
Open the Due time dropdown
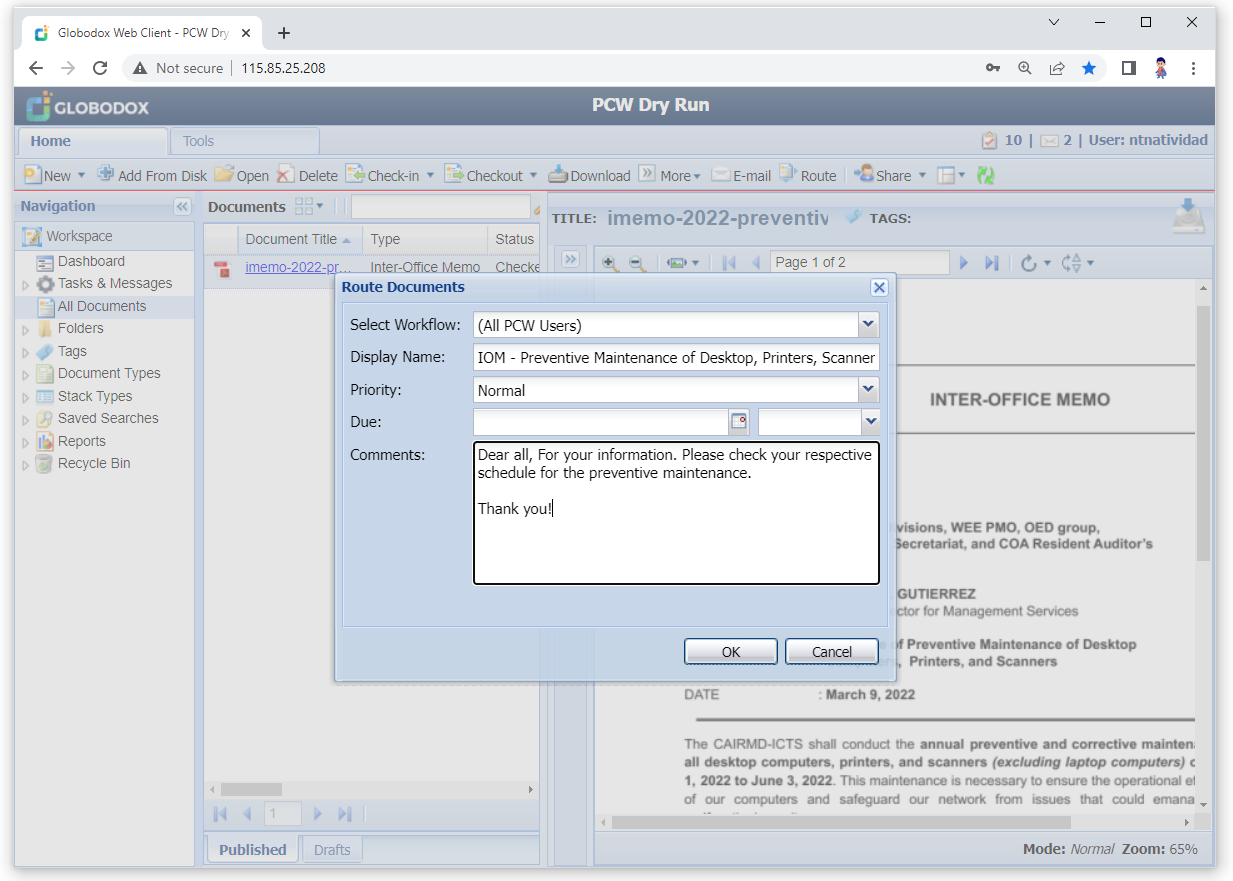[x=870, y=422]
